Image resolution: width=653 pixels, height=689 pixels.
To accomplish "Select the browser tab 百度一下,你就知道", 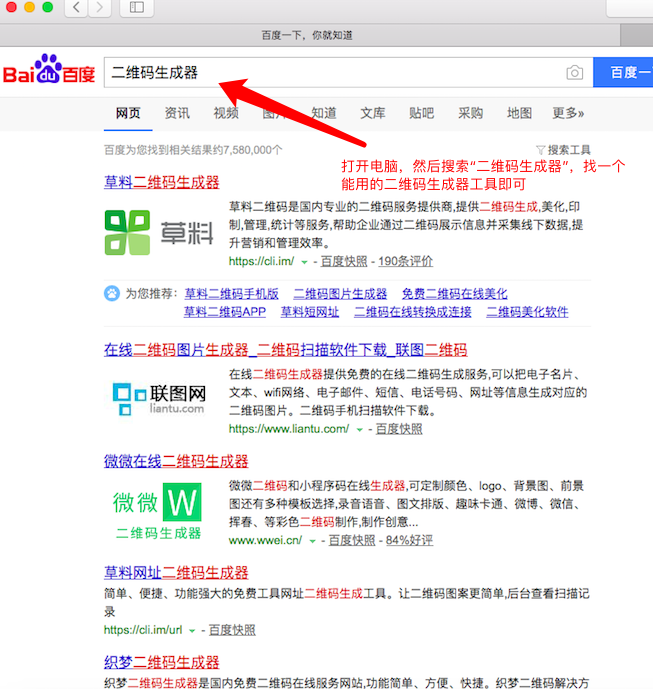I will tap(307, 35).
